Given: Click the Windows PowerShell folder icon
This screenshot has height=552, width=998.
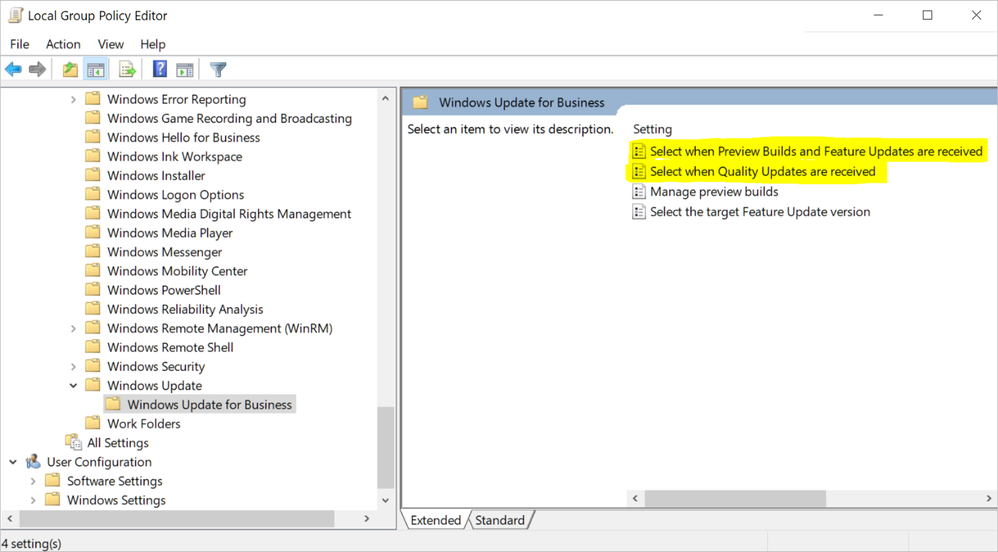Looking at the screenshot, I should [93, 289].
